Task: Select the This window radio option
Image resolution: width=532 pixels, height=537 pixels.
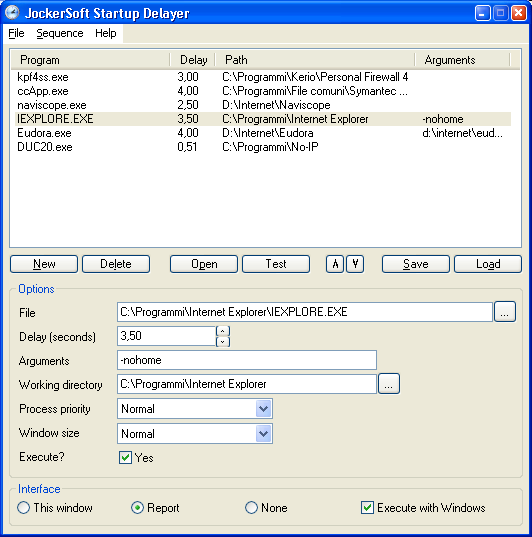Action: [x=23, y=508]
